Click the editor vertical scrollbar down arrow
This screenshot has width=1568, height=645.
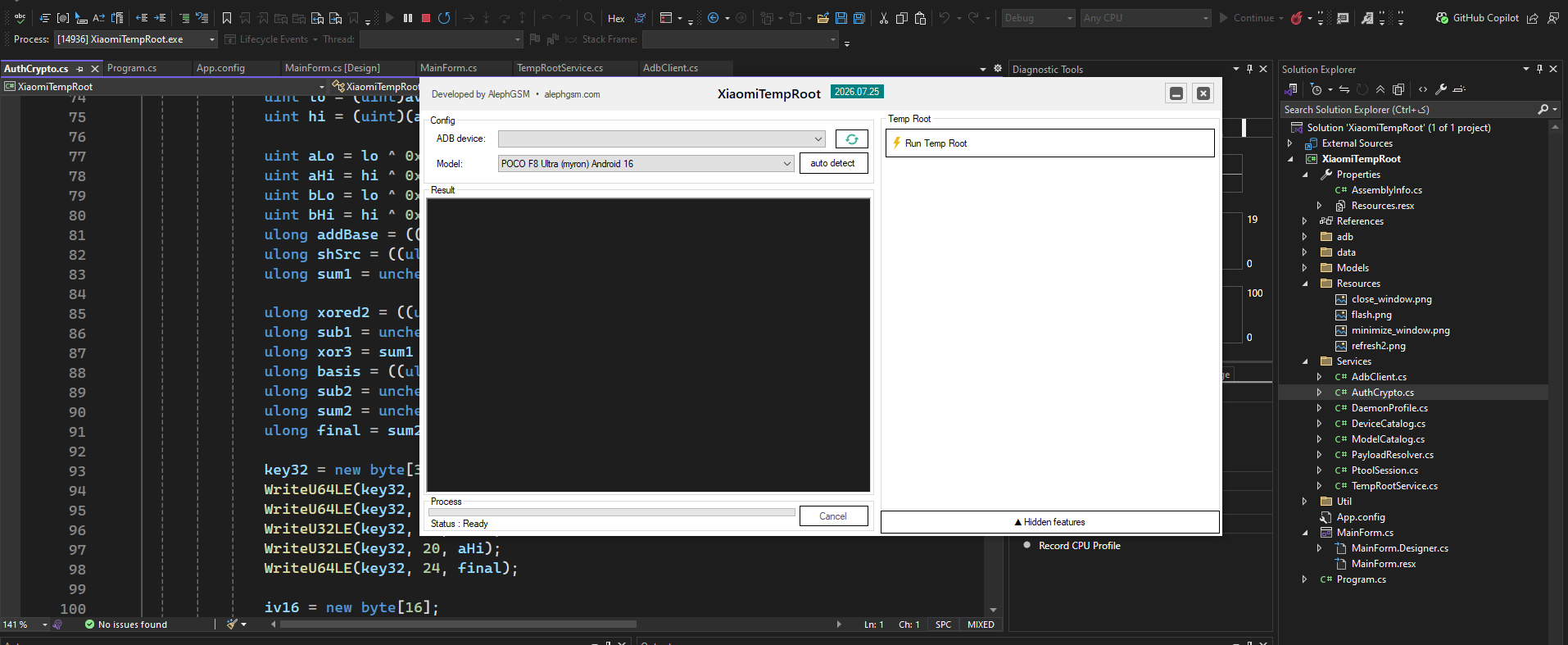pos(994,610)
